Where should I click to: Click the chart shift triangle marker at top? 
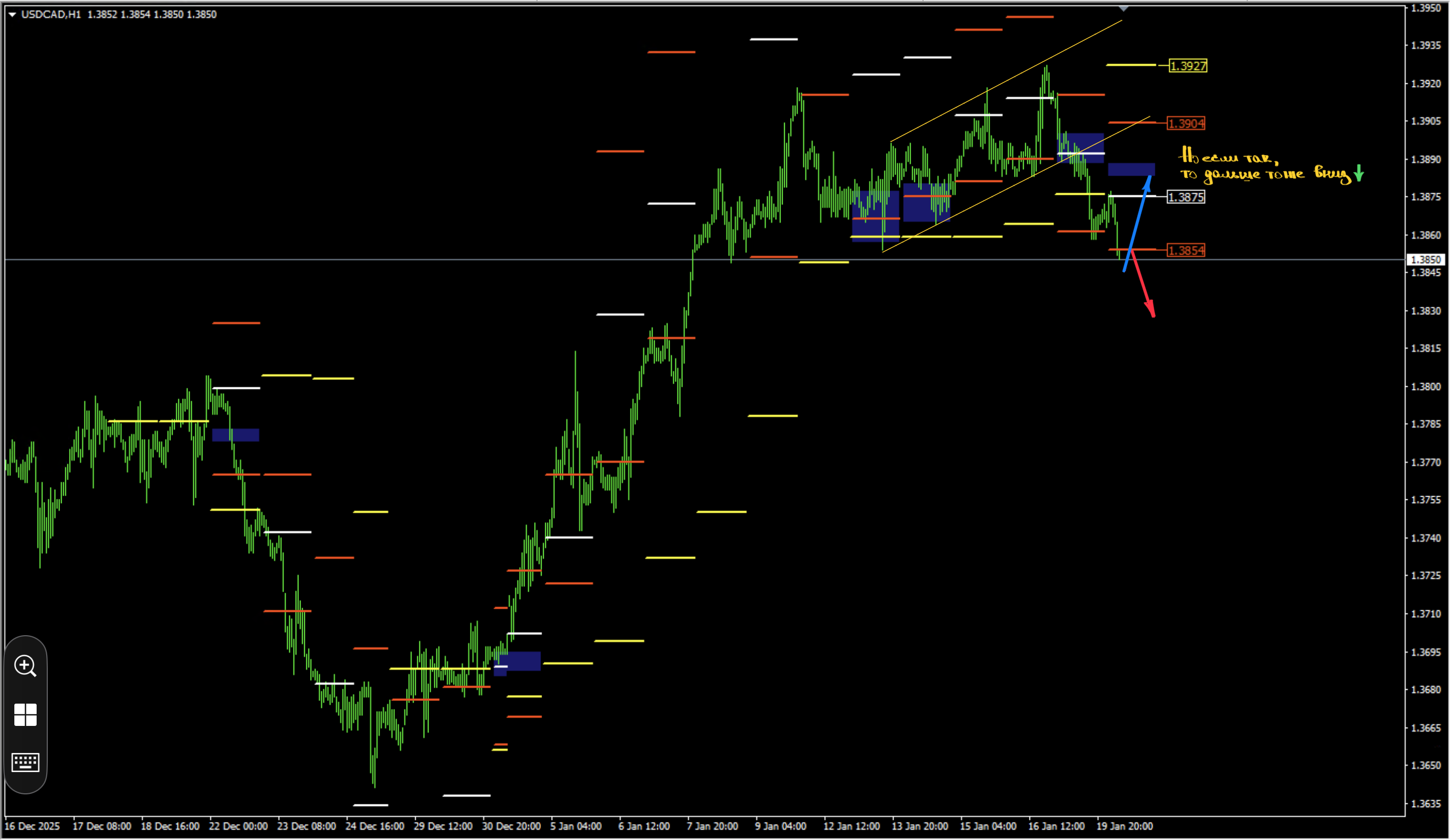[x=1123, y=8]
